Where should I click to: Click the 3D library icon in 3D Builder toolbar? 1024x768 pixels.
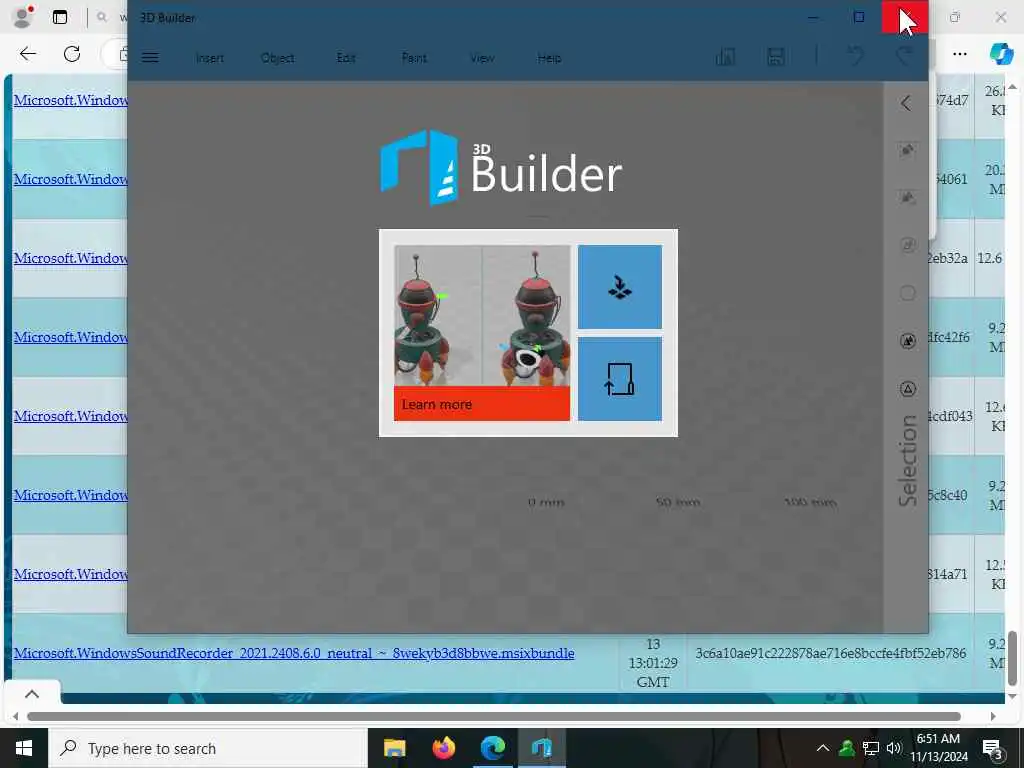725,57
